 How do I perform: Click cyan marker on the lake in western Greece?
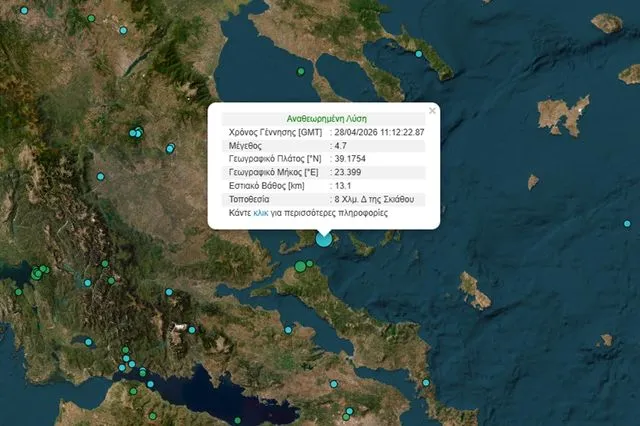click(x=89, y=342)
